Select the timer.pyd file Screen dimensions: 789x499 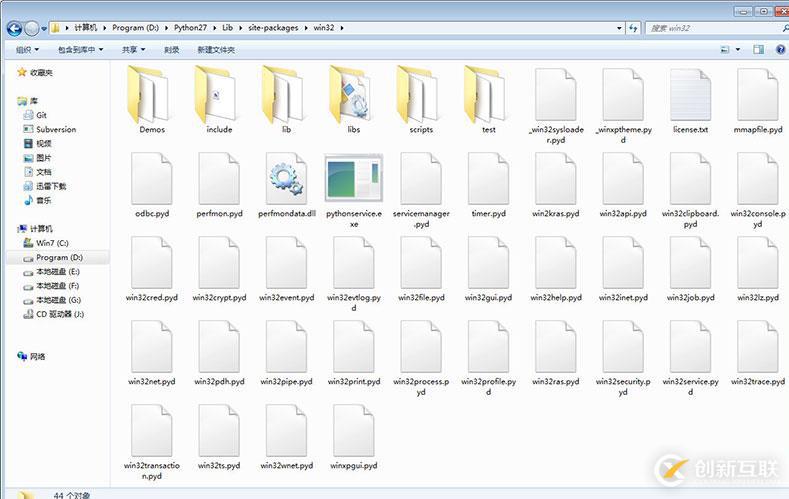(489, 185)
